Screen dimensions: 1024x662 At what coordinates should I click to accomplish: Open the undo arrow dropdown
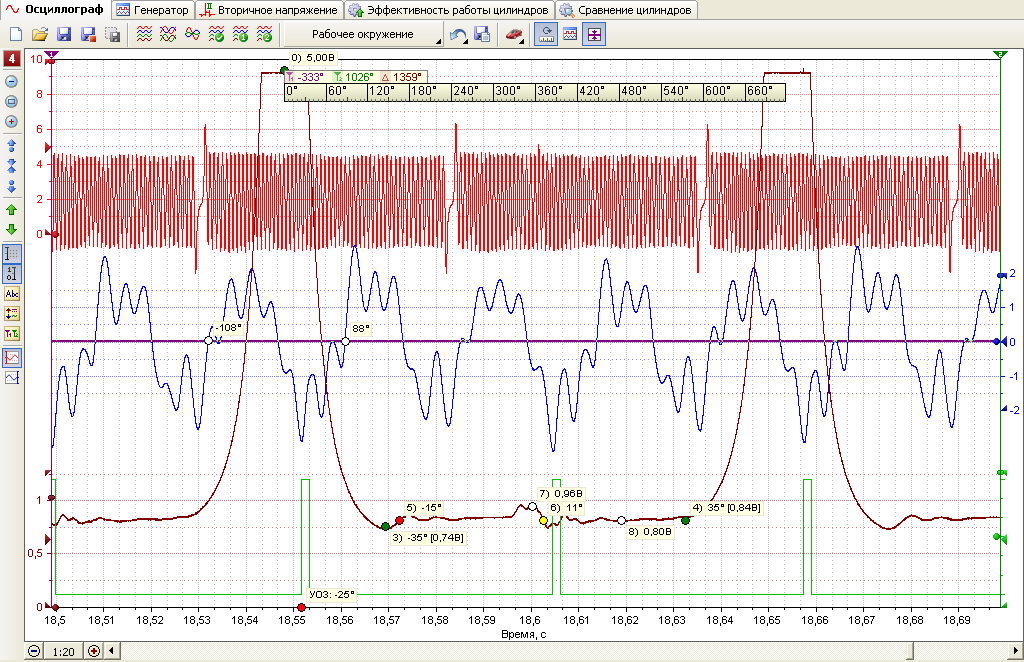[x=459, y=35]
